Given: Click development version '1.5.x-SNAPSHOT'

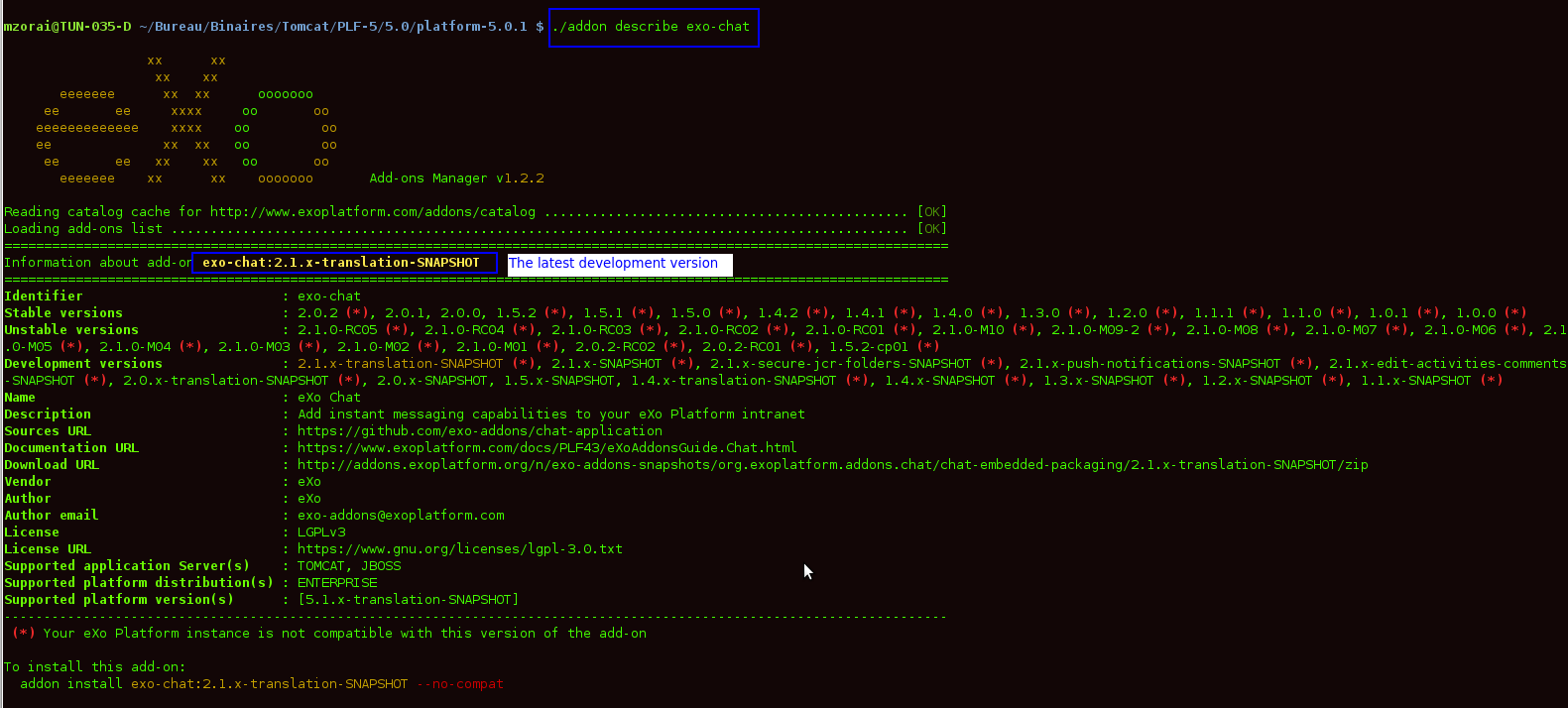Looking at the screenshot, I should [x=559, y=381].
